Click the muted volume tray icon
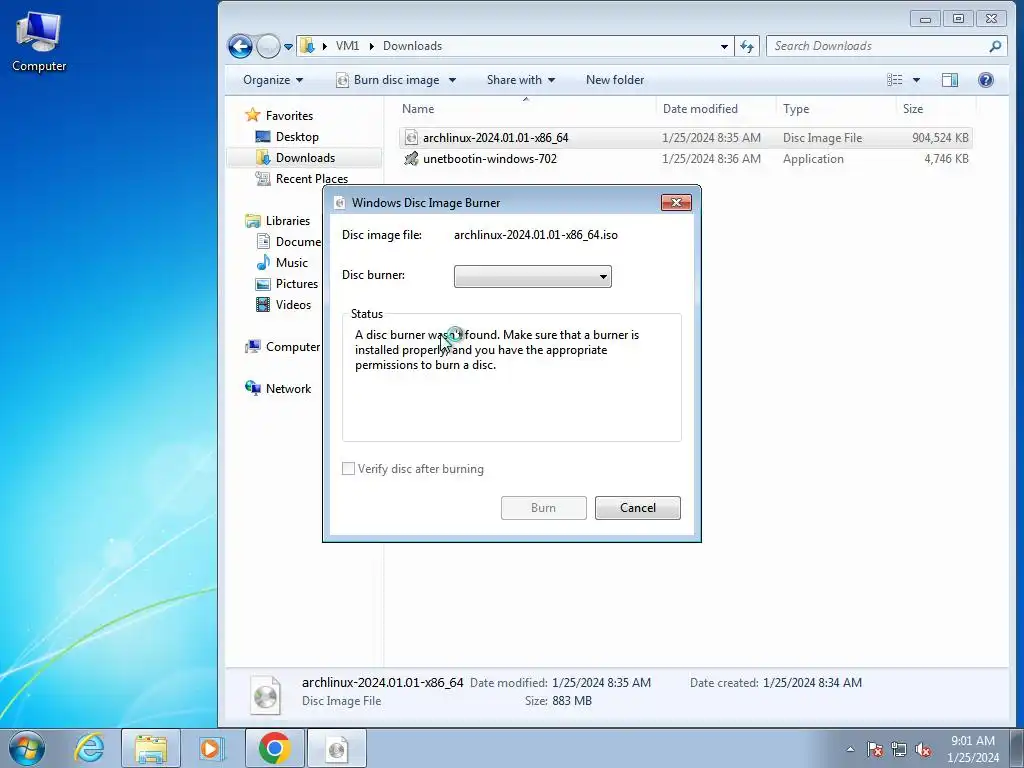Viewport: 1024px width, 768px height. point(923,749)
